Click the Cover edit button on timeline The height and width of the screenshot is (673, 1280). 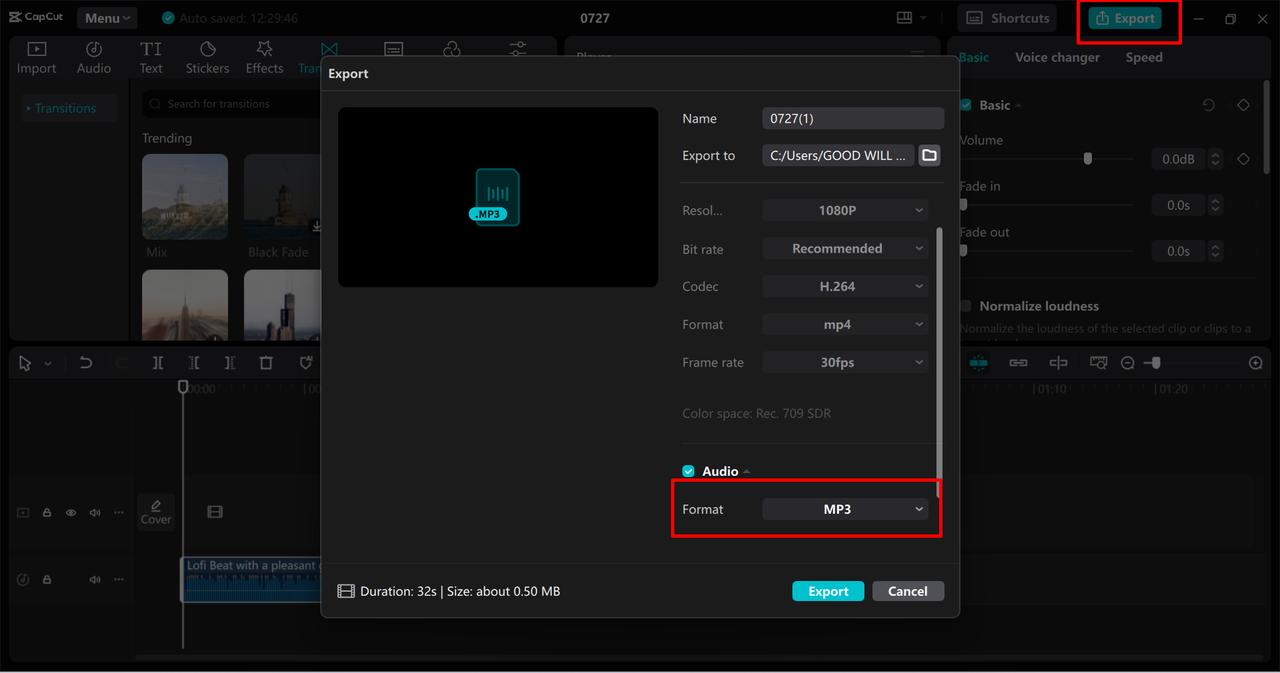[156, 512]
